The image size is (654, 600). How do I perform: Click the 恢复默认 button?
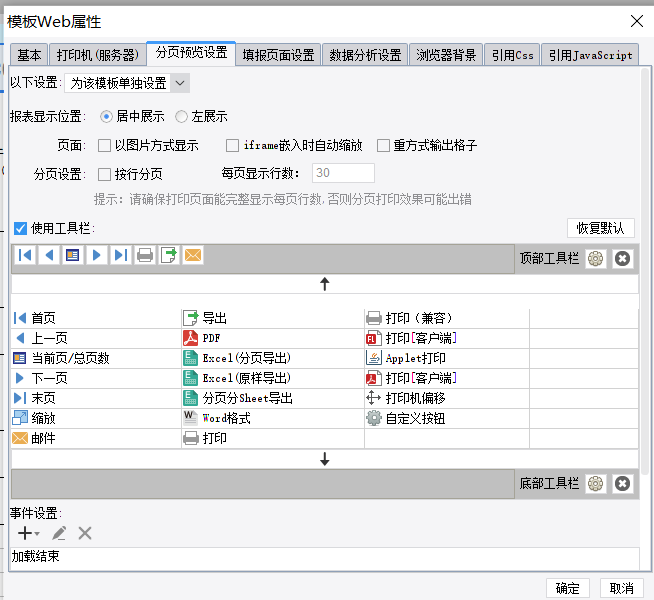(601, 228)
